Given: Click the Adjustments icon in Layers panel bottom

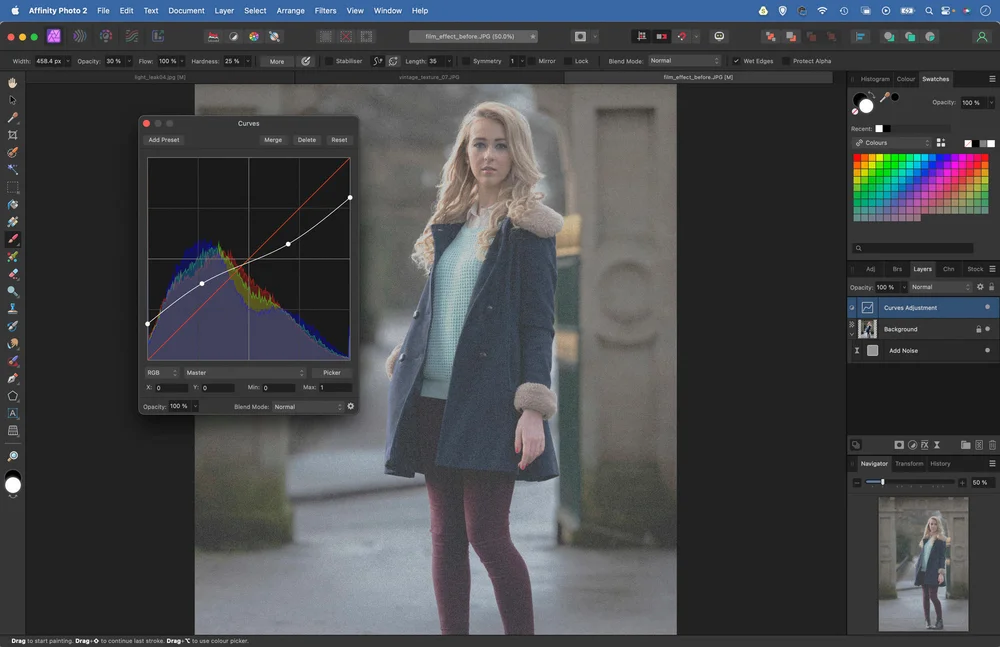Looking at the screenshot, I should coord(912,445).
